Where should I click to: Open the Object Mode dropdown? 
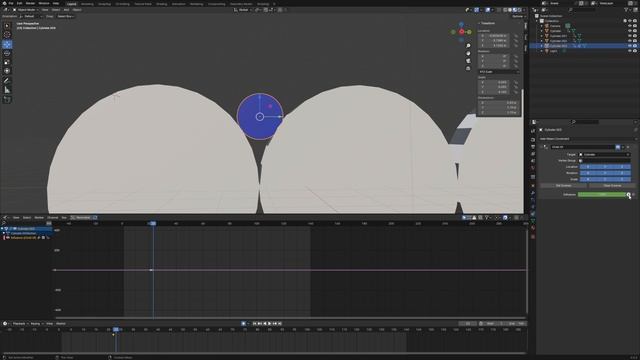[25, 10]
